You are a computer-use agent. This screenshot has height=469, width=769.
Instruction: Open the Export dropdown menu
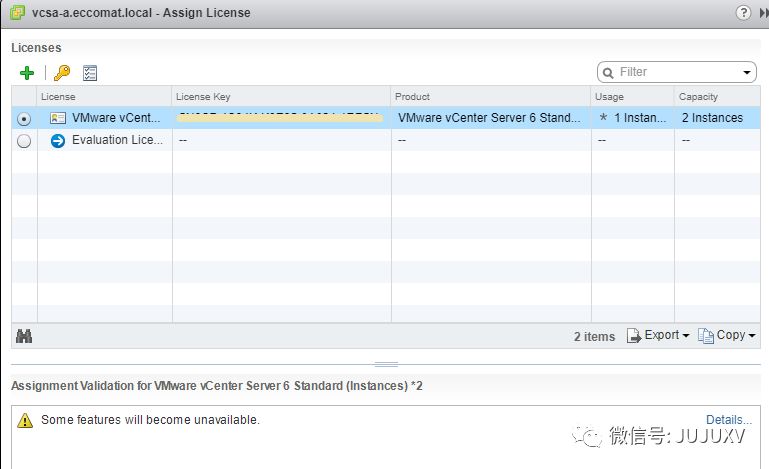(658, 336)
